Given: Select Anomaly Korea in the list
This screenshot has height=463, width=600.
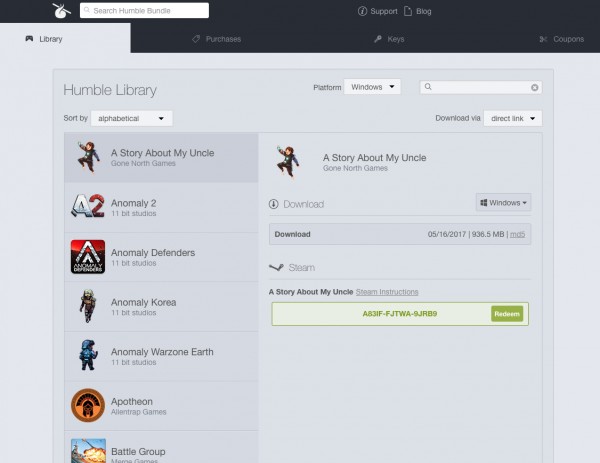Looking at the screenshot, I should click(x=161, y=306).
